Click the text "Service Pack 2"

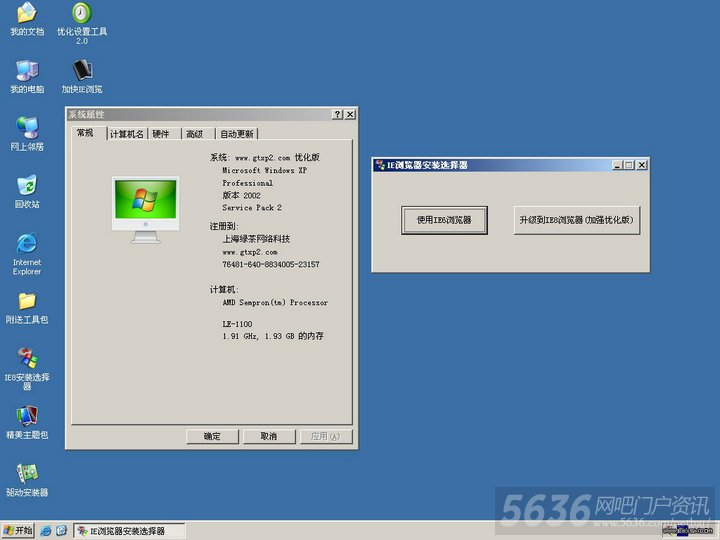252,208
